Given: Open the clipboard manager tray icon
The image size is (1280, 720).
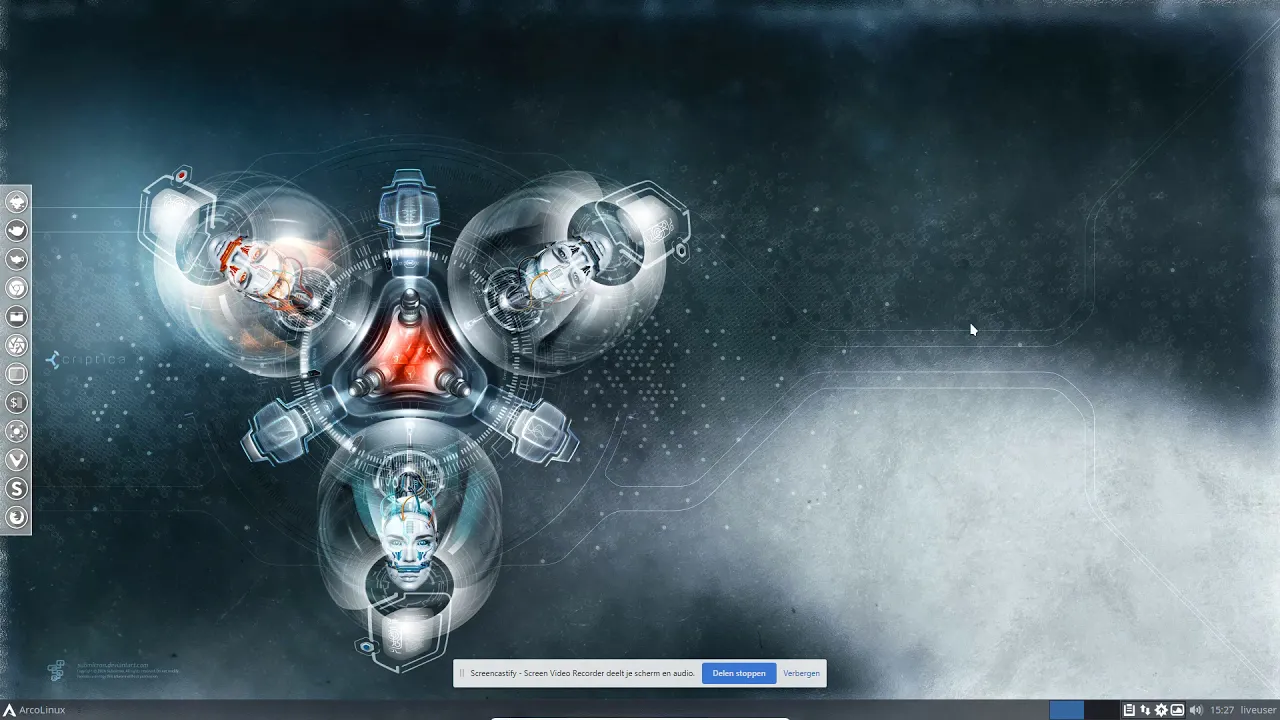Looking at the screenshot, I should point(1129,710).
